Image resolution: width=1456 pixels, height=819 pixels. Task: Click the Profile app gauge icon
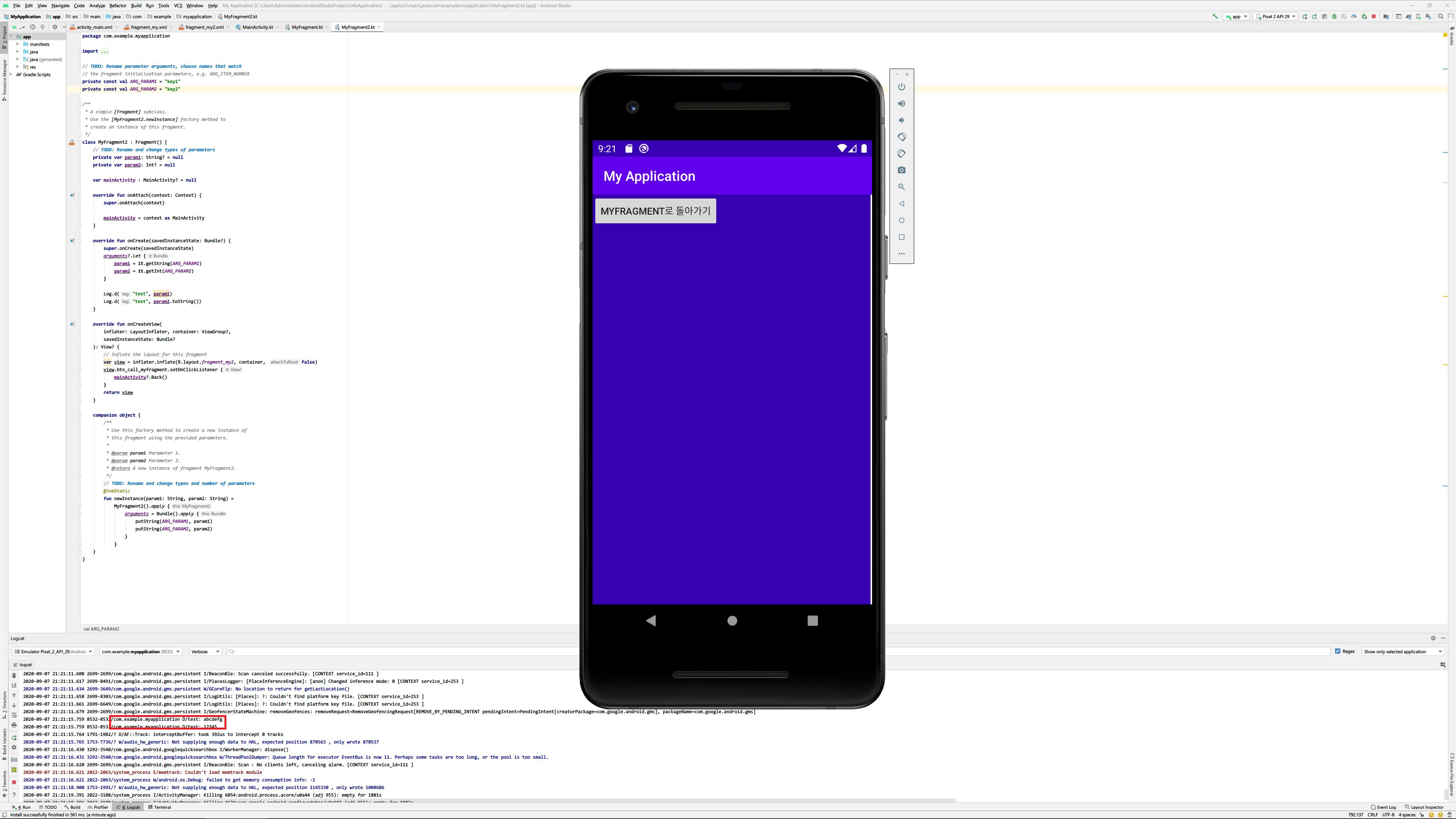tap(1354, 16)
